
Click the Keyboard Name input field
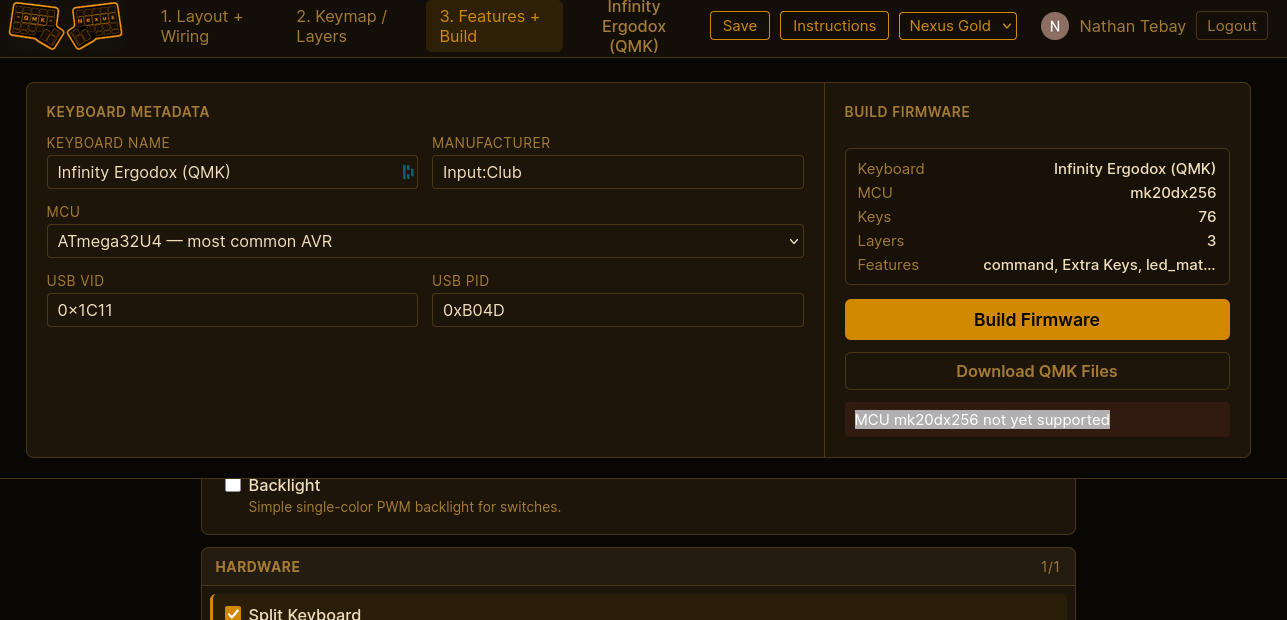click(x=232, y=172)
